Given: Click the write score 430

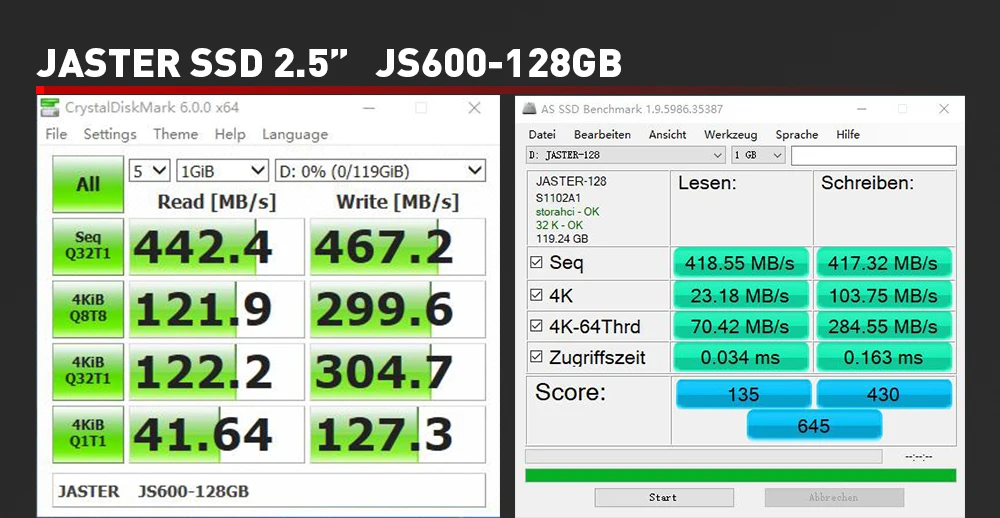Looking at the screenshot, I should coord(883,394).
